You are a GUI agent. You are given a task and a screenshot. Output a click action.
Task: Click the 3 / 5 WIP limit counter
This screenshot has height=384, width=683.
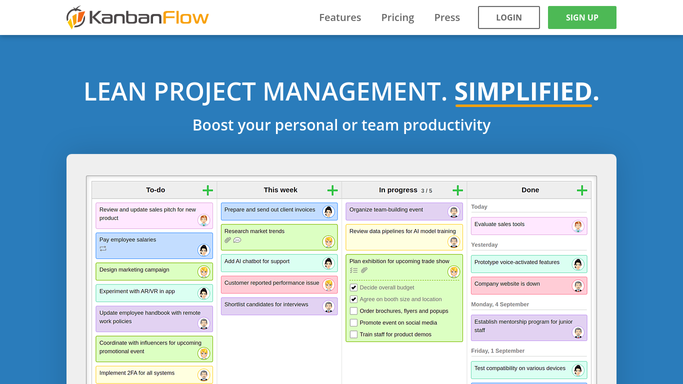(426, 191)
